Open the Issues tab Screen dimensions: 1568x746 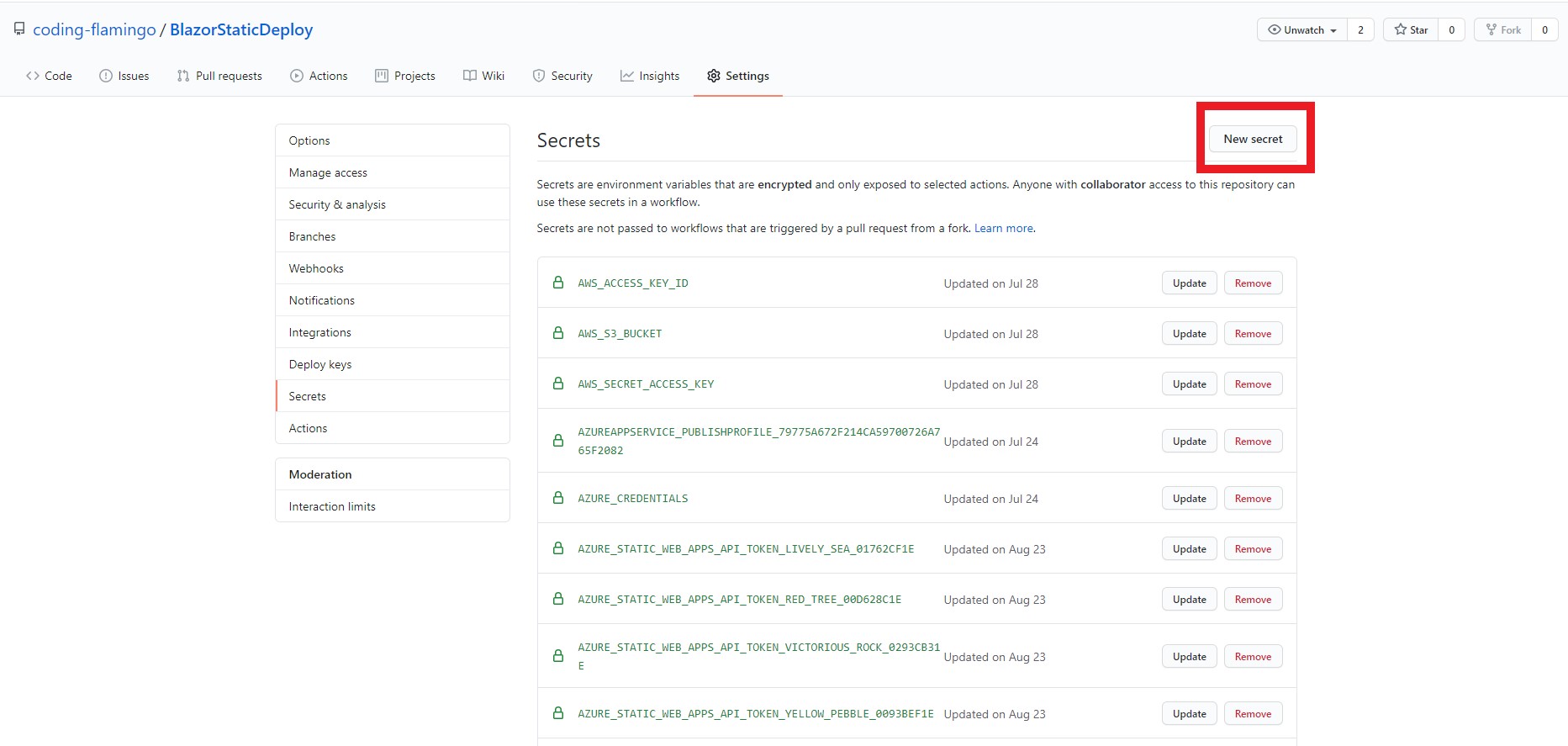(x=124, y=76)
